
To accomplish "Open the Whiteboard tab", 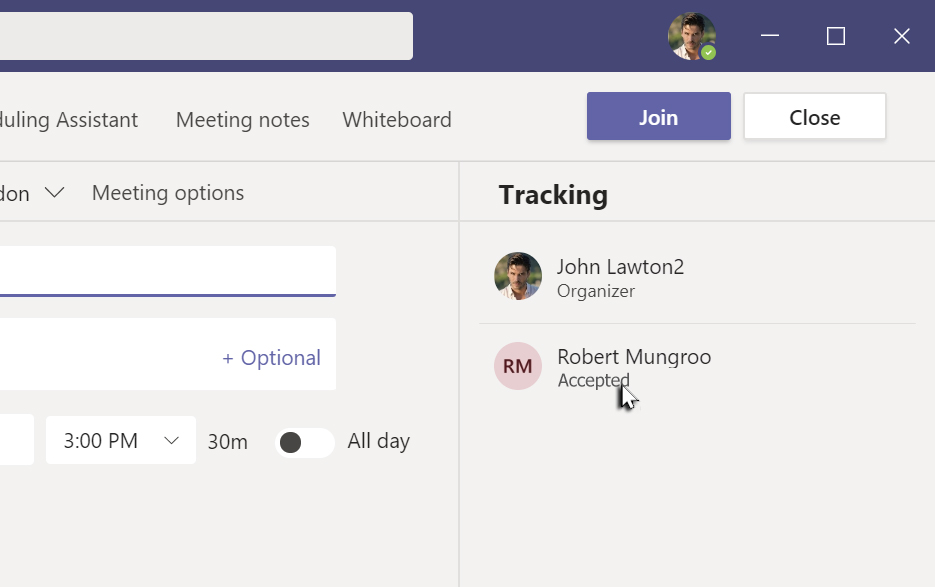I will tap(397, 120).
